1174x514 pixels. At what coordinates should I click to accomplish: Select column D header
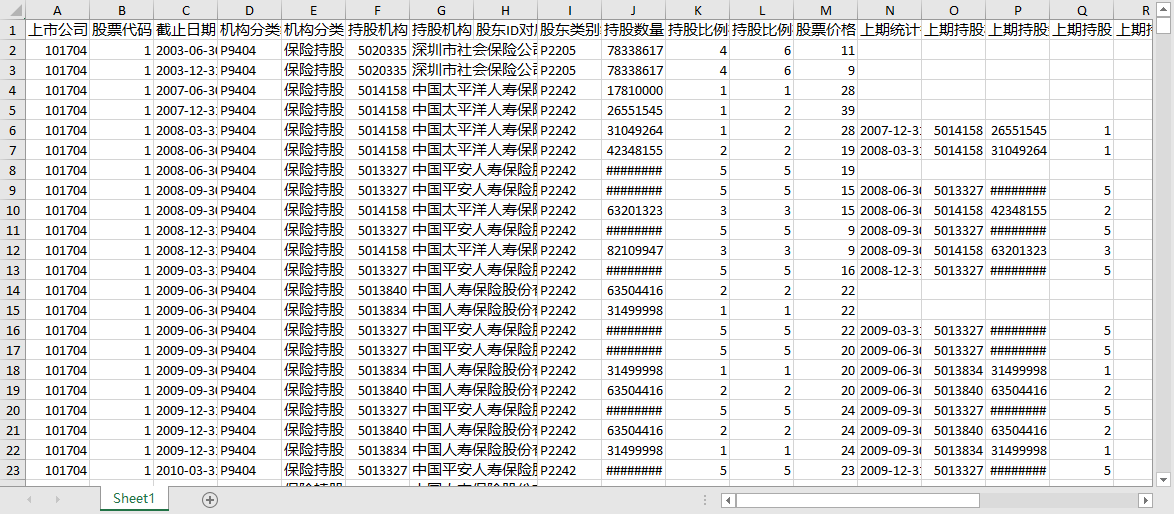pos(249,10)
